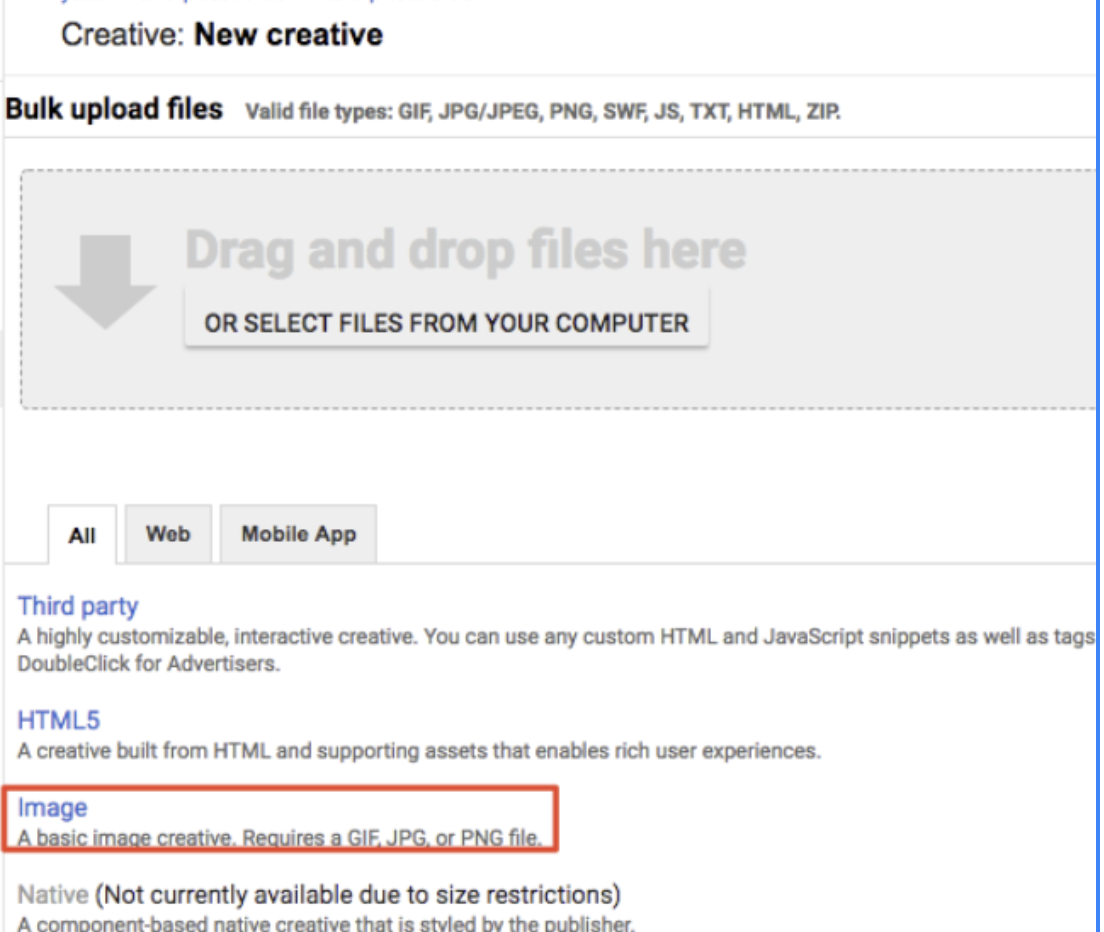1104x932 pixels.
Task: Open the Web tab
Action: [168, 534]
